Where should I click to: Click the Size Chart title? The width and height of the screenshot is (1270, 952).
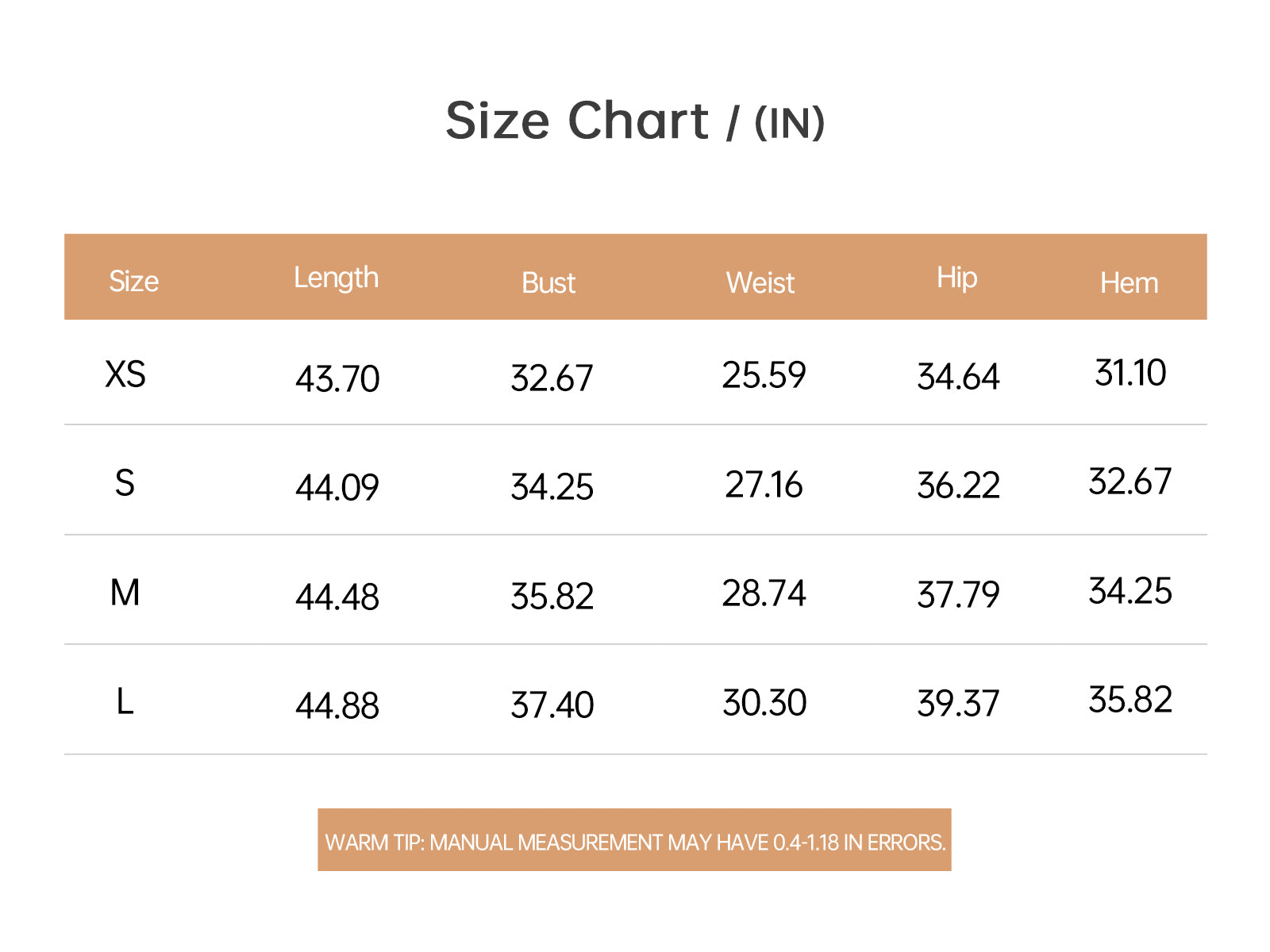635,121
